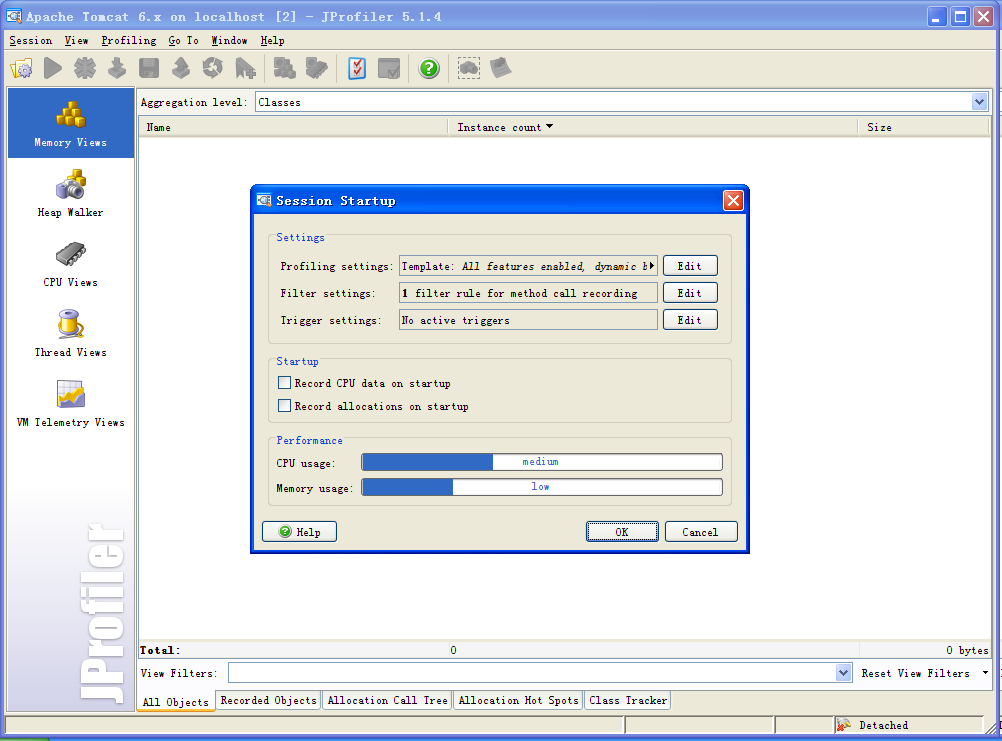Image resolution: width=1002 pixels, height=741 pixels.
Task: Click the Save snapshot floppy icon
Action: coord(149,68)
